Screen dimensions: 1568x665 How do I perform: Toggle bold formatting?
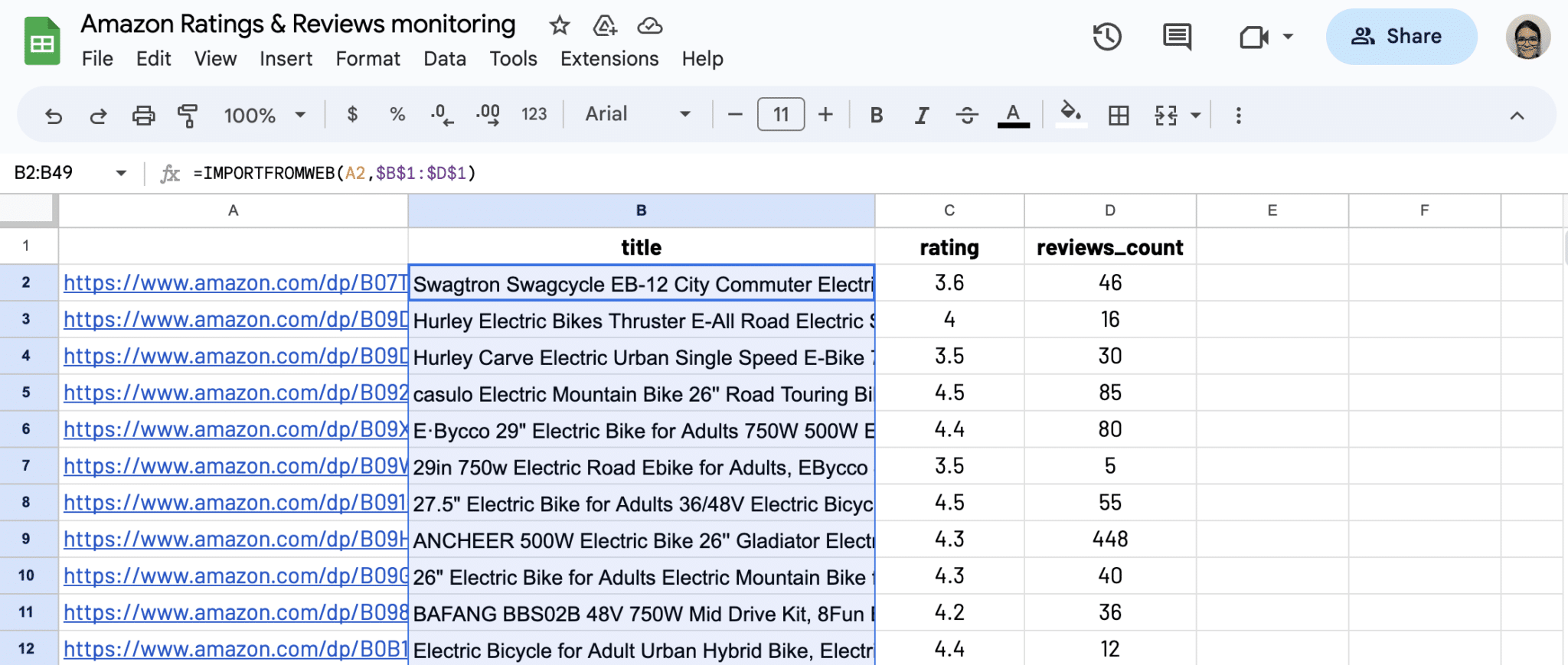coord(877,116)
